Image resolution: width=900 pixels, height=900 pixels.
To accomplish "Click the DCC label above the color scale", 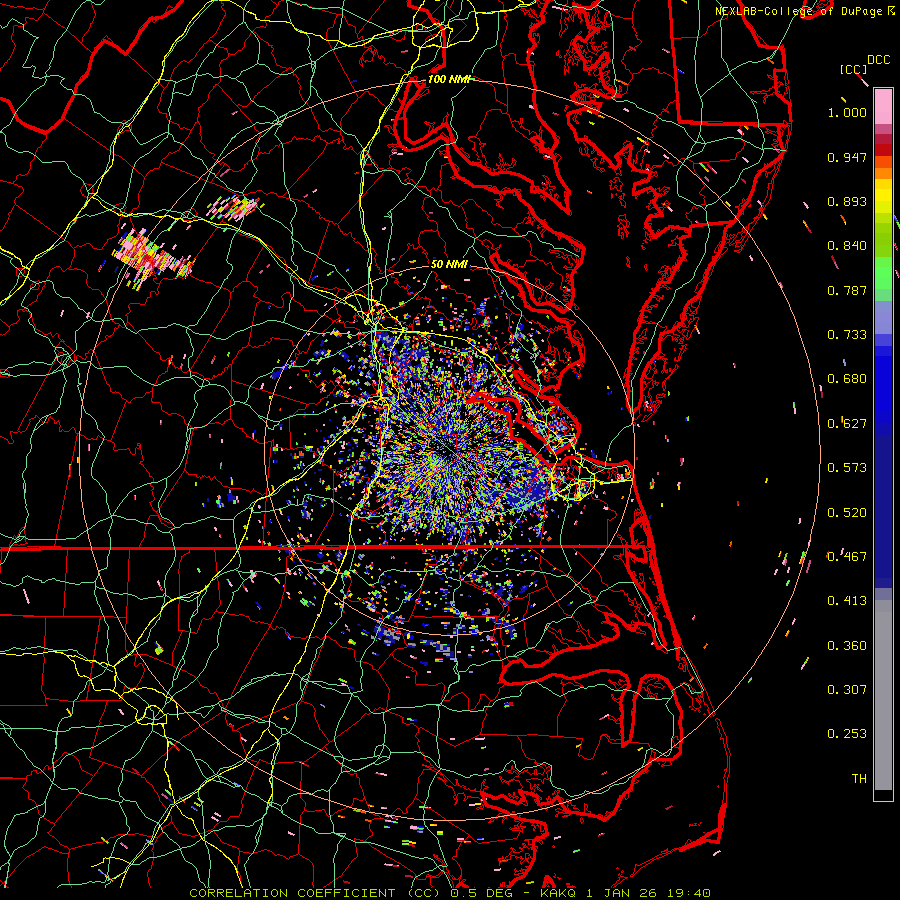I will click(x=878, y=60).
